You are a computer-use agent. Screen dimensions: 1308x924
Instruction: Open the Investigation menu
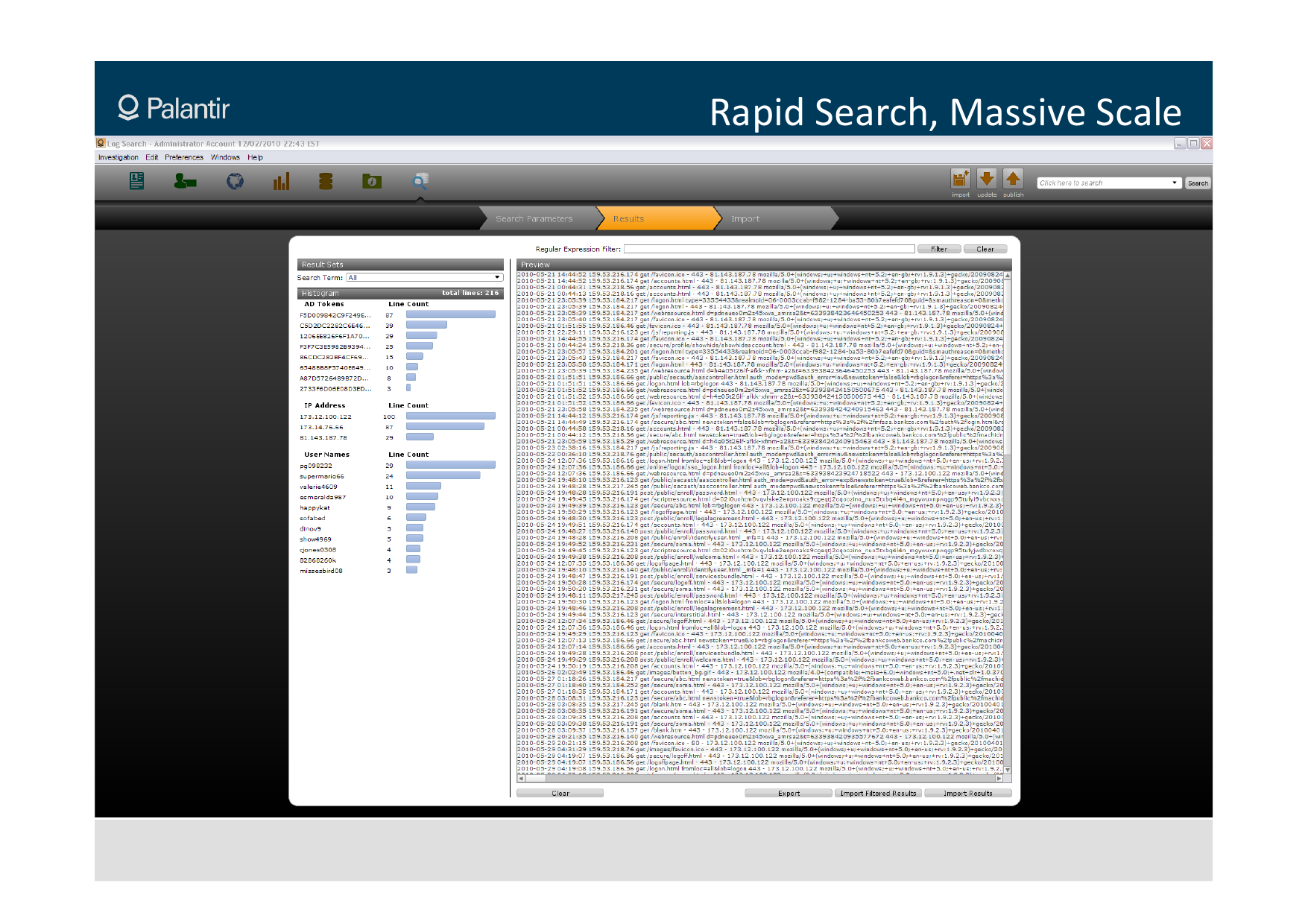pyautogui.click(x=119, y=157)
